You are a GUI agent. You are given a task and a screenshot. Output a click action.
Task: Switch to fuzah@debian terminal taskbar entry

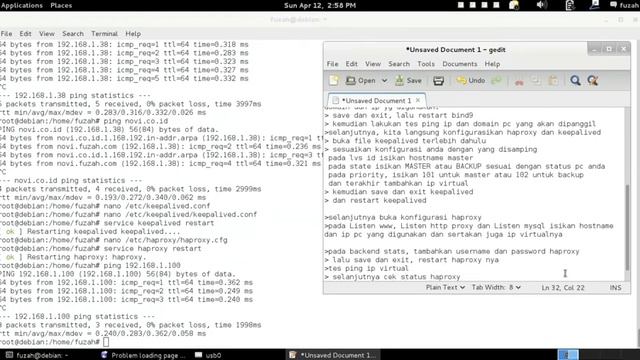pos(38,355)
